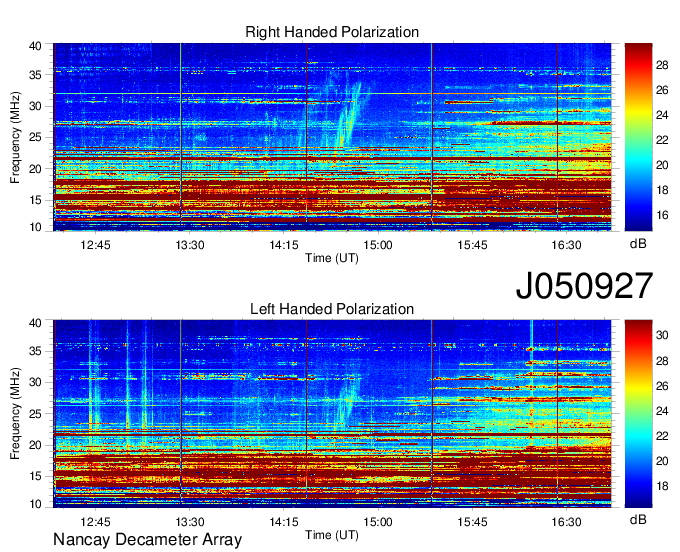Click the J050927 identifier label

tap(584, 286)
